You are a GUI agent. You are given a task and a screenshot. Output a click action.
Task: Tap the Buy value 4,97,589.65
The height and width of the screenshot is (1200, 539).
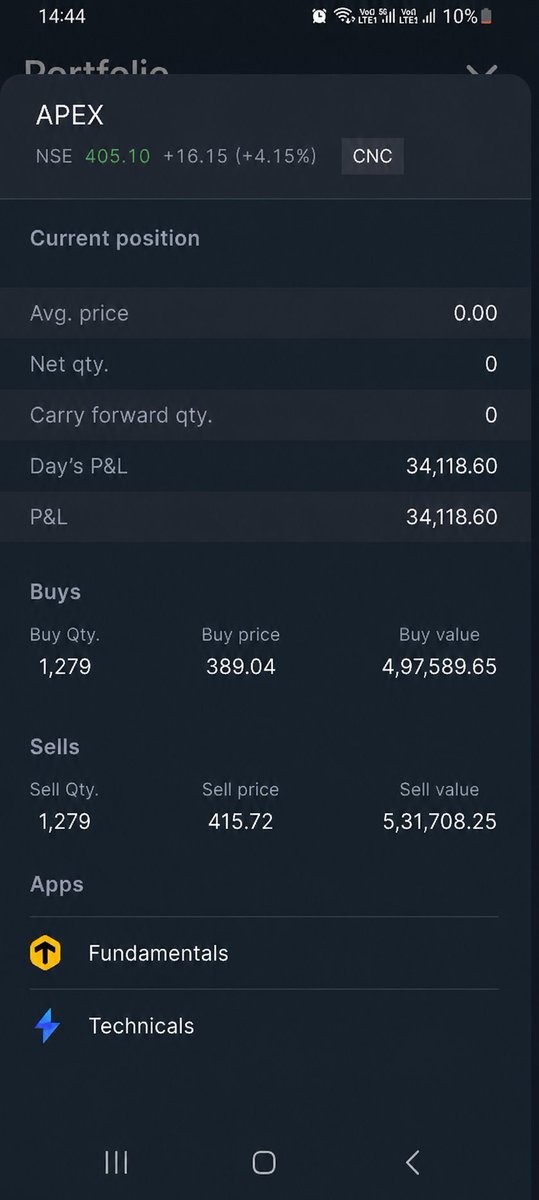(x=439, y=667)
